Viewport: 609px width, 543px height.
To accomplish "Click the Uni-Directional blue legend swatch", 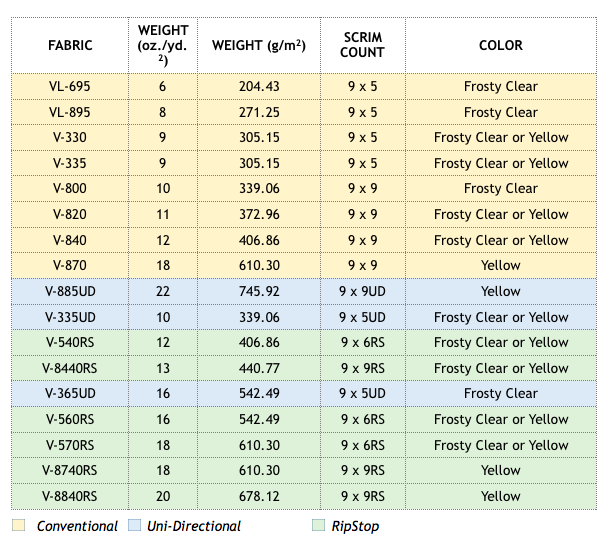I will pyautogui.click(x=134, y=525).
